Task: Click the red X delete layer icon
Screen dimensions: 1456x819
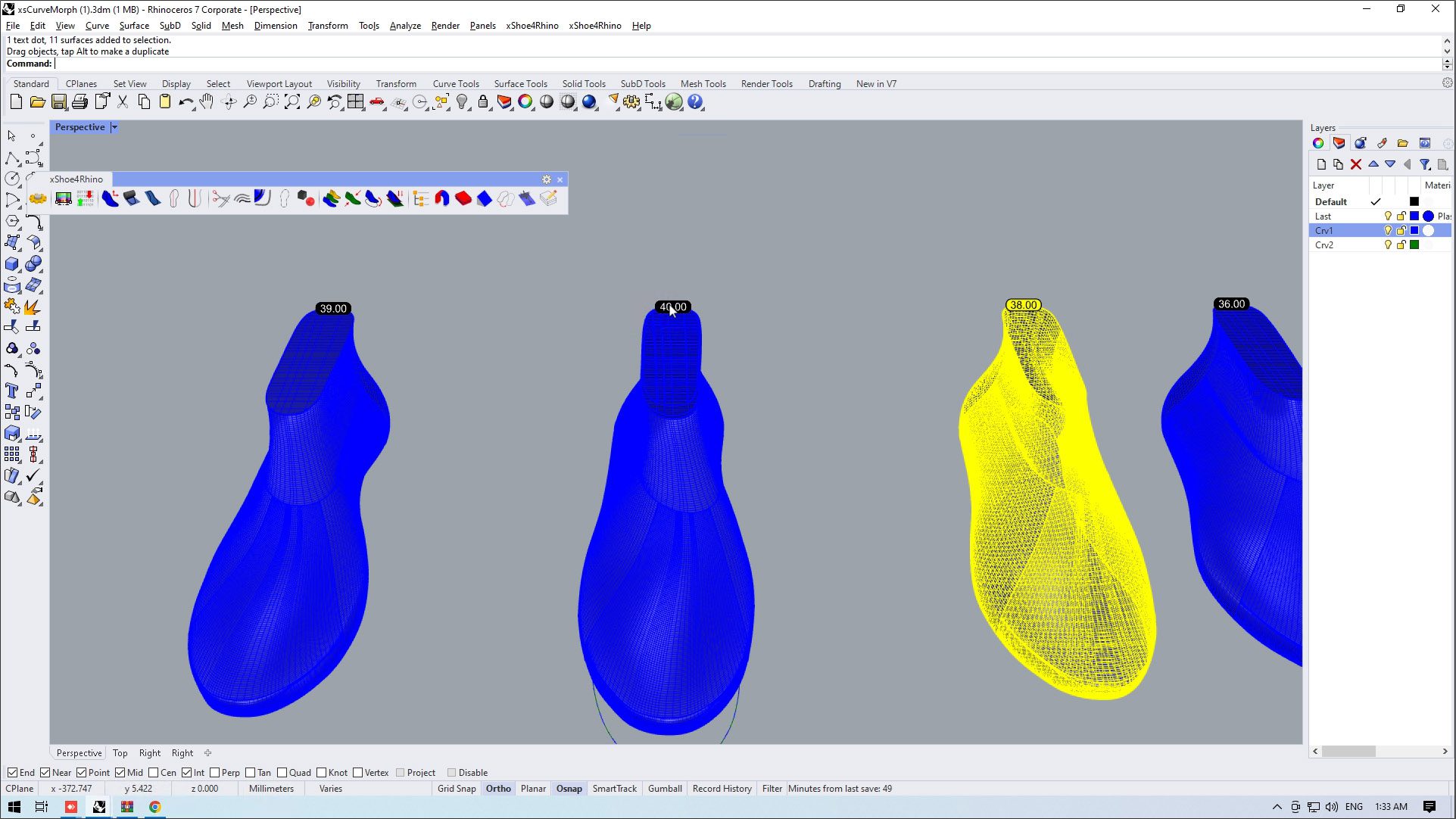Action: pos(1356,164)
